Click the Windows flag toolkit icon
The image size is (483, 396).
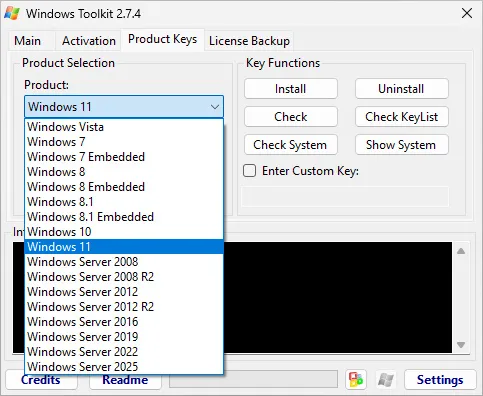386,379
